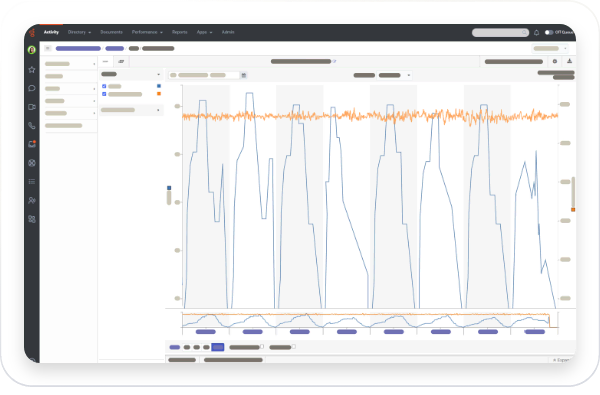Open the phone calls icon in sidebar
This screenshot has width=600, height=395.
click(32, 126)
